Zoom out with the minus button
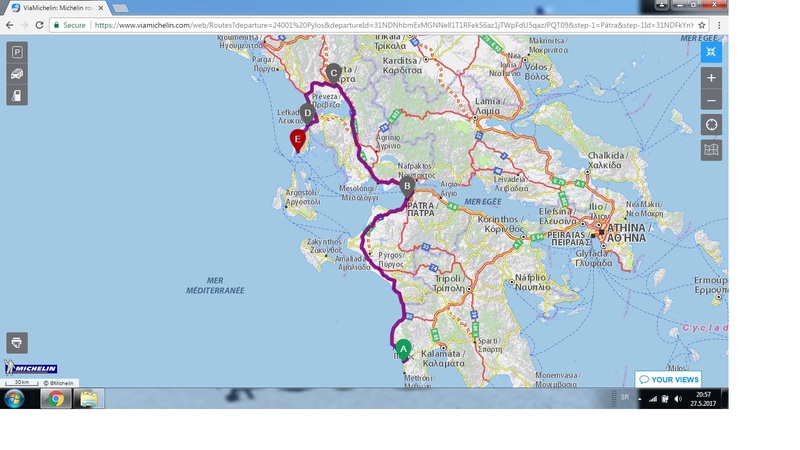800x450 pixels. tap(711, 100)
